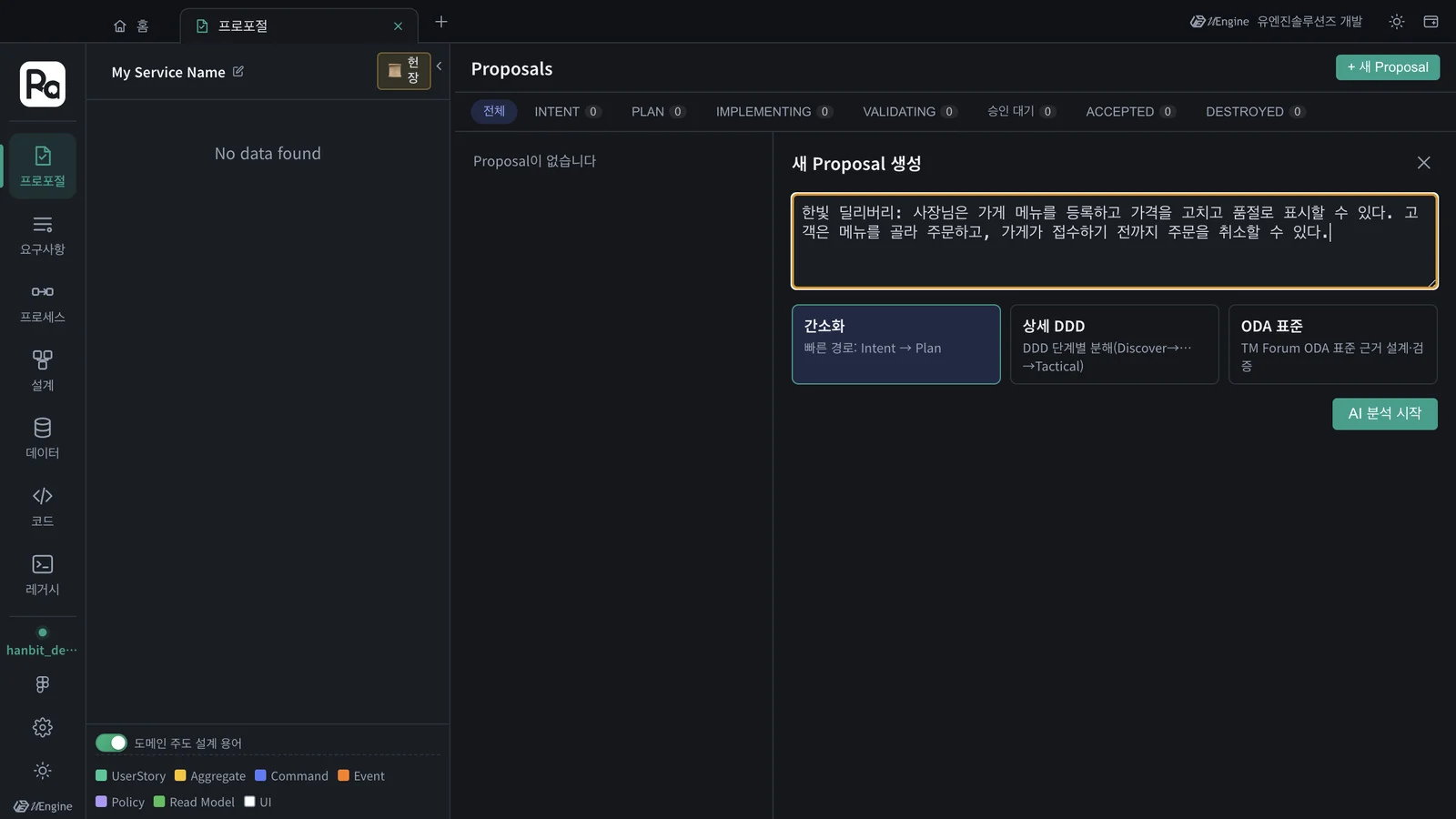Filter proposals by DESTROYED
The height and width of the screenshot is (819, 1456).
point(1255,111)
